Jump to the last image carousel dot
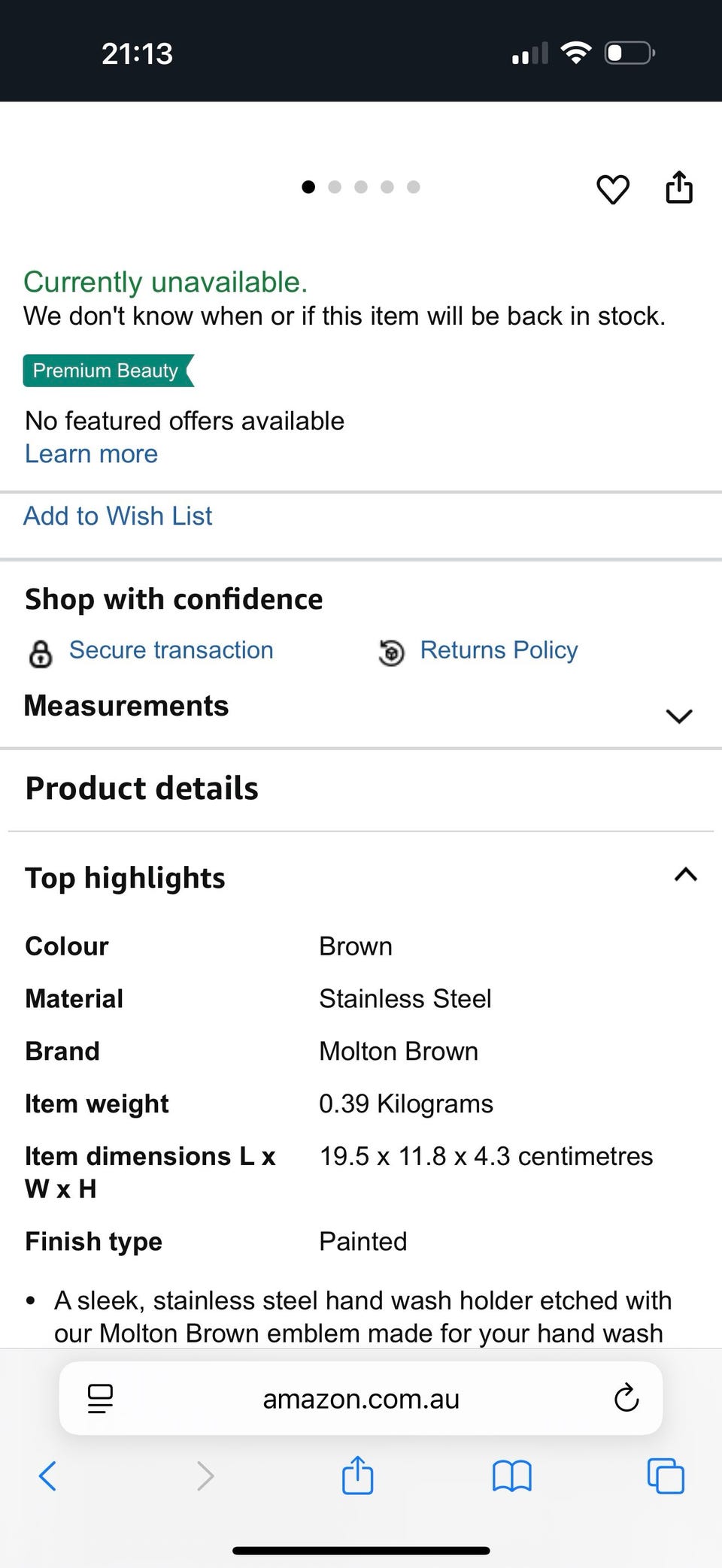 tap(414, 187)
